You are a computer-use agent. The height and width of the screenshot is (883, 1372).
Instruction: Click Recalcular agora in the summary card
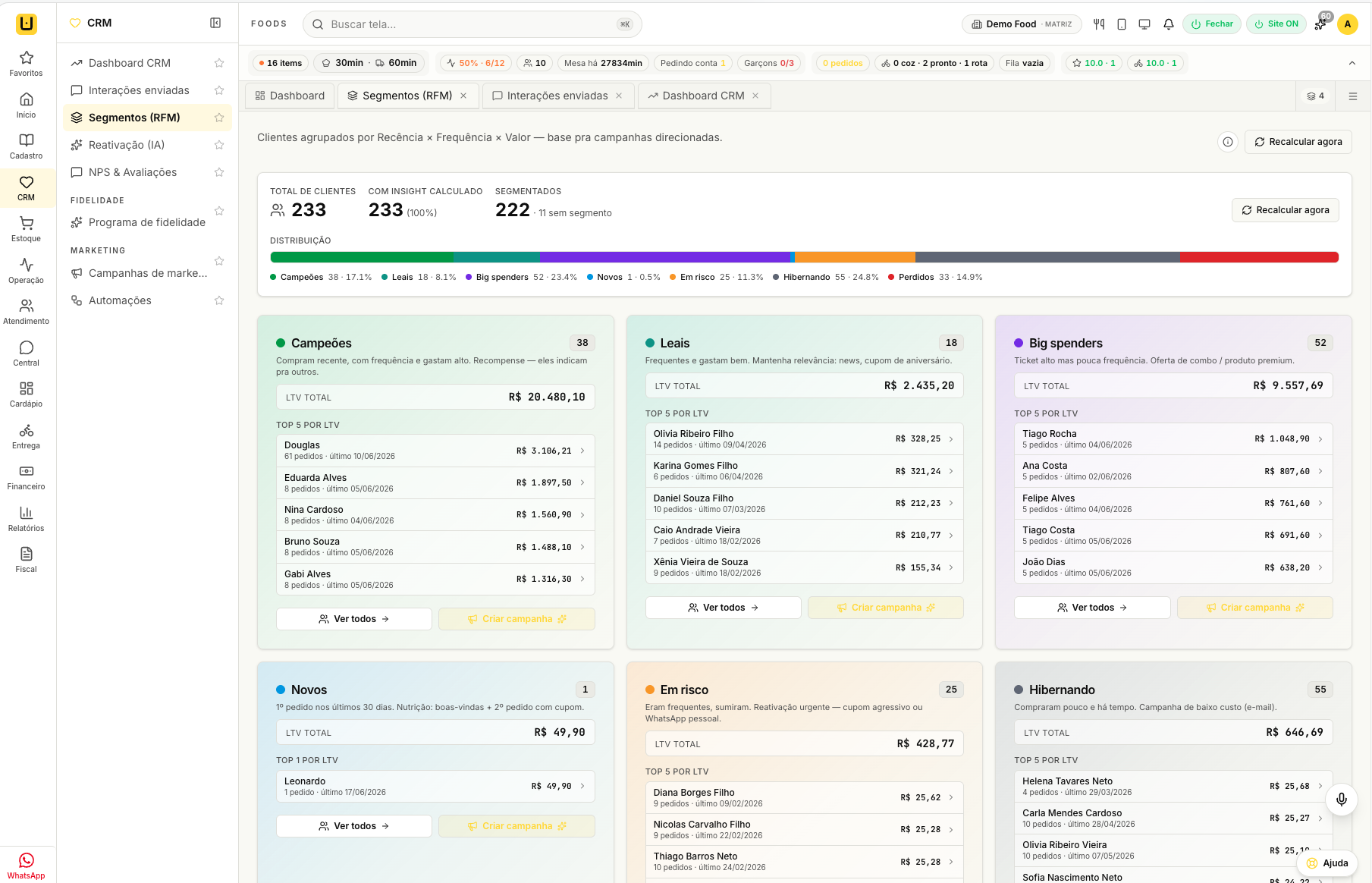click(x=1286, y=210)
